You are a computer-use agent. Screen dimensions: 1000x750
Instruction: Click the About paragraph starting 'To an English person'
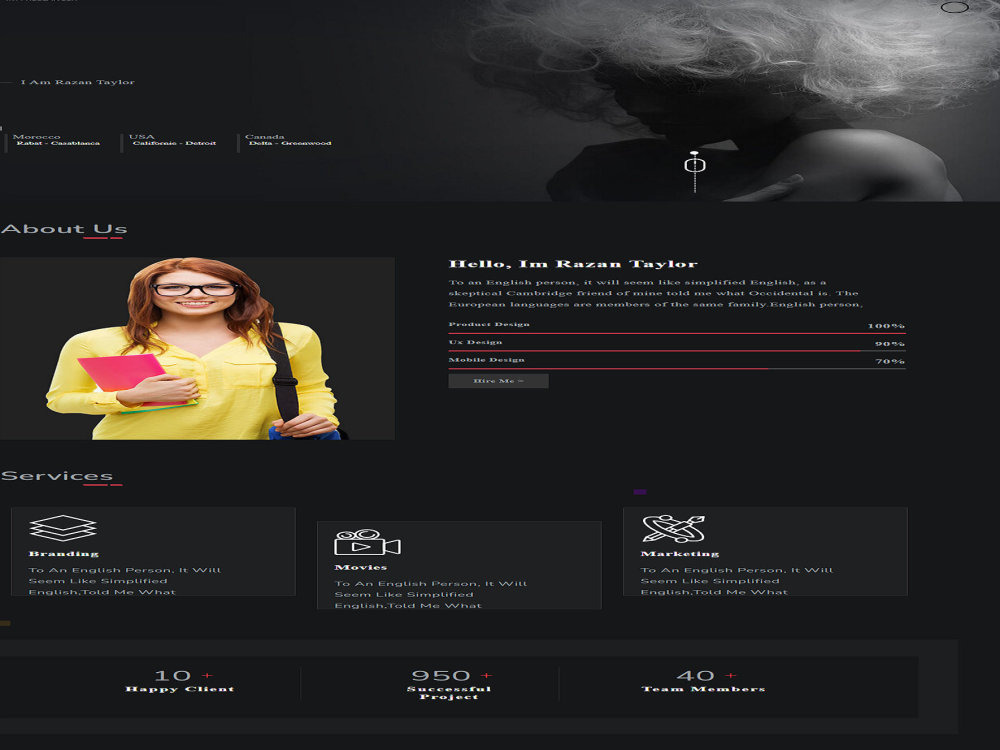[656, 293]
